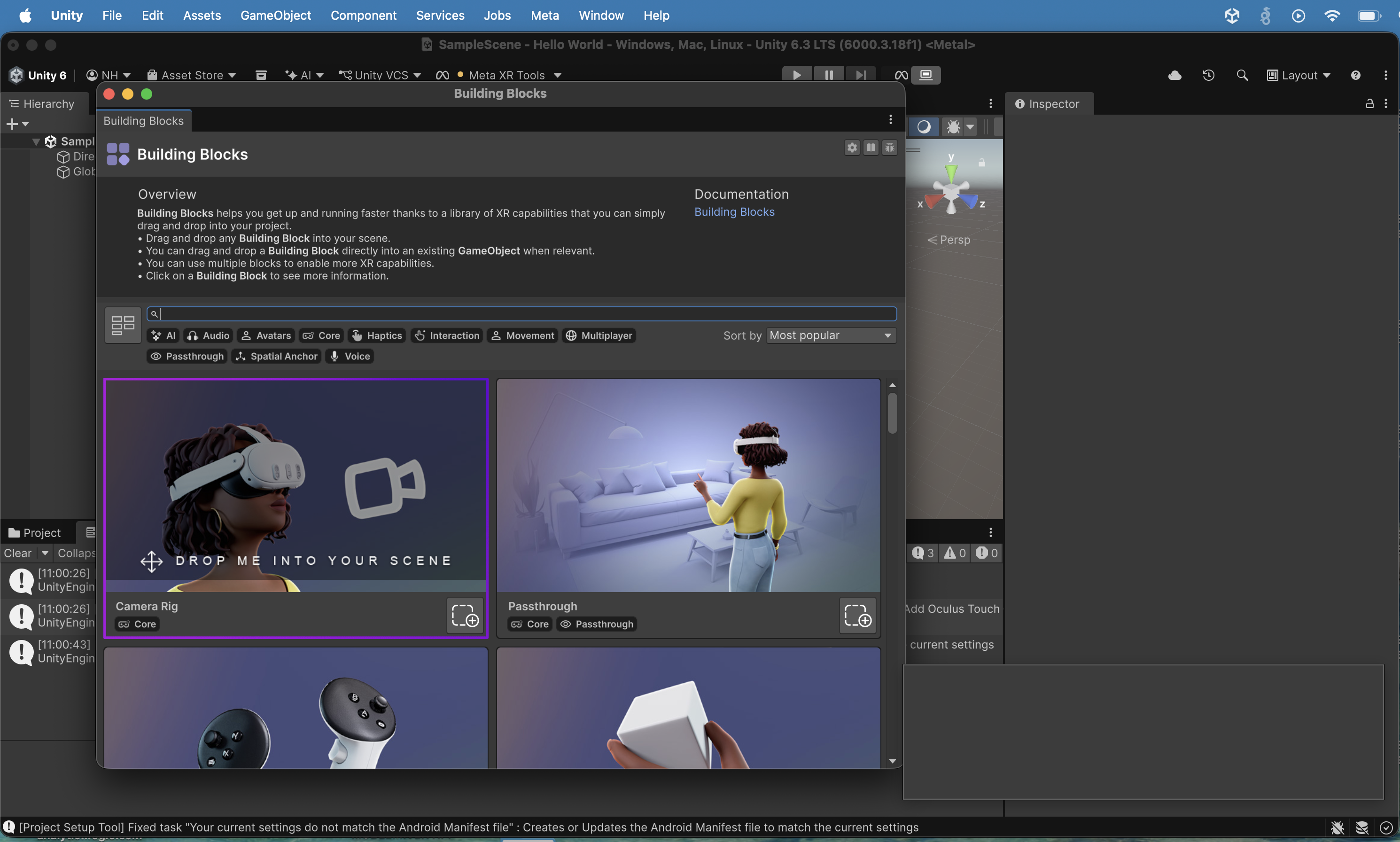Toggle the info message count in Console
This screenshot has width=1400, height=842.
(x=923, y=553)
